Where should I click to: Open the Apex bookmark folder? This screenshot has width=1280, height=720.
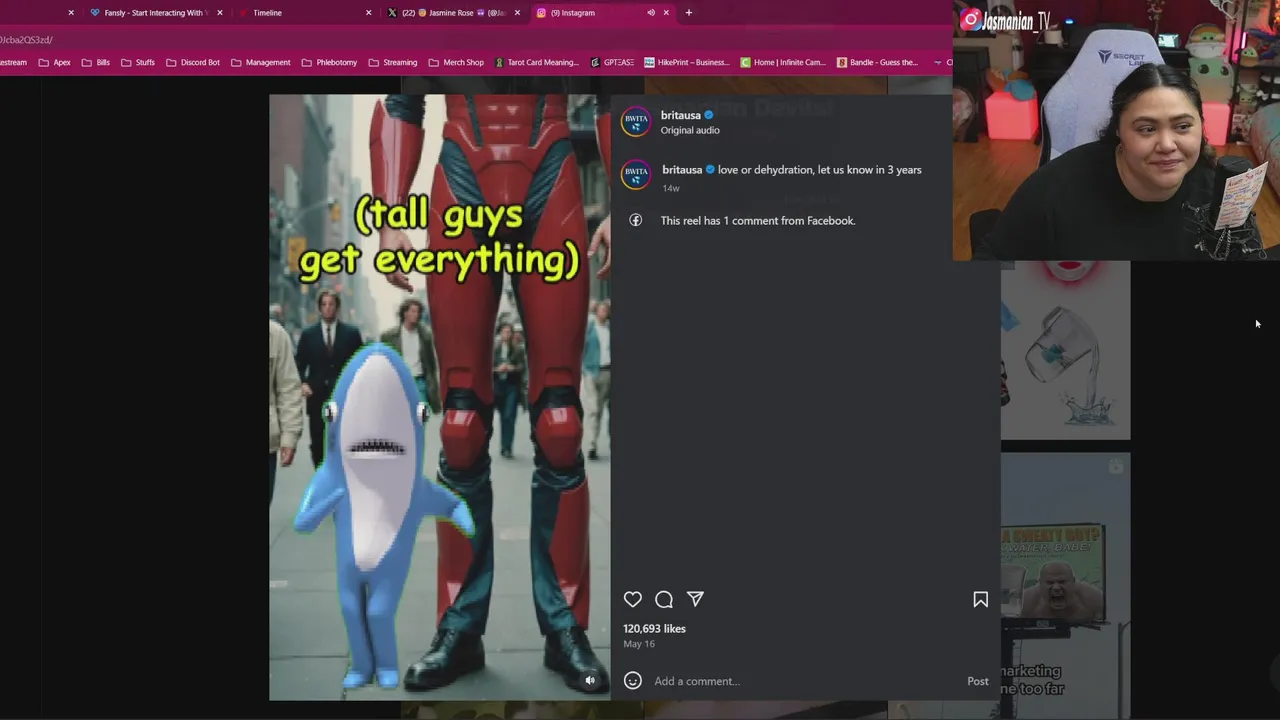click(x=54, y=62)
